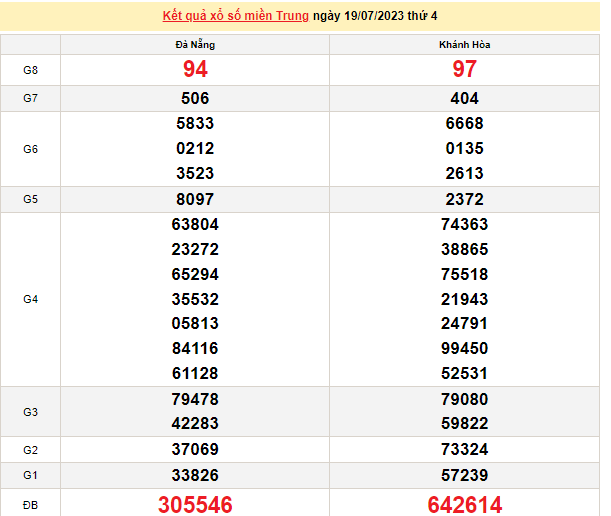Viewport: 611px width, 516px height.
Task: Select Khánh Hòa G2 number 73324
Action: [x=464, y=449]
